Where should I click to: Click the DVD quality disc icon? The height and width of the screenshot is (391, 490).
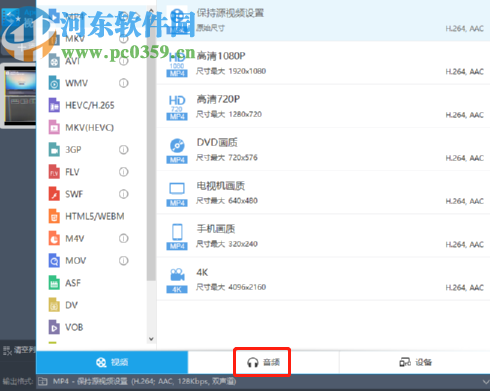click(x=177, y=151)
